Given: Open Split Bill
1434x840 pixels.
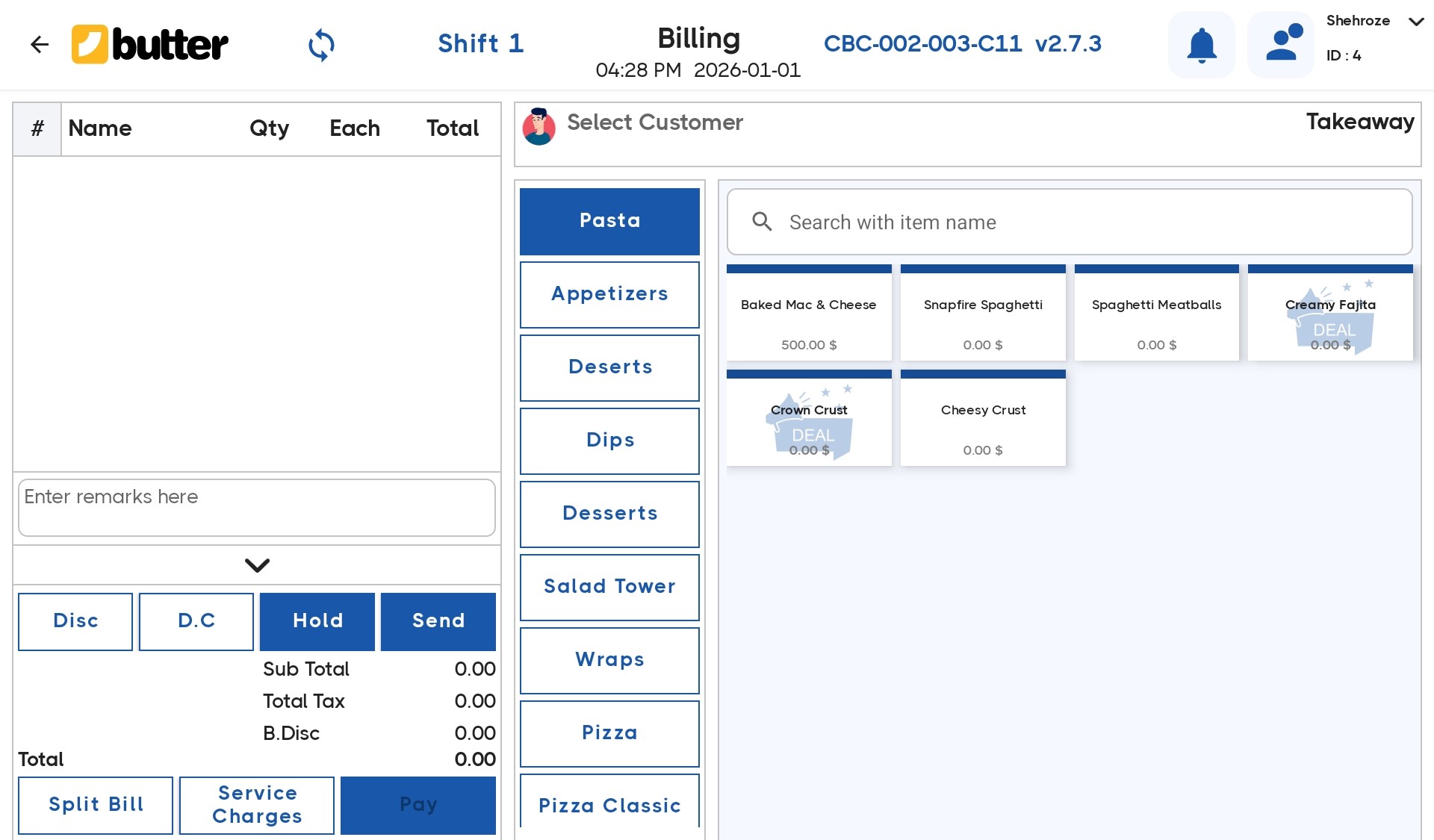Looking at the screenshot, I should (95, 805).
